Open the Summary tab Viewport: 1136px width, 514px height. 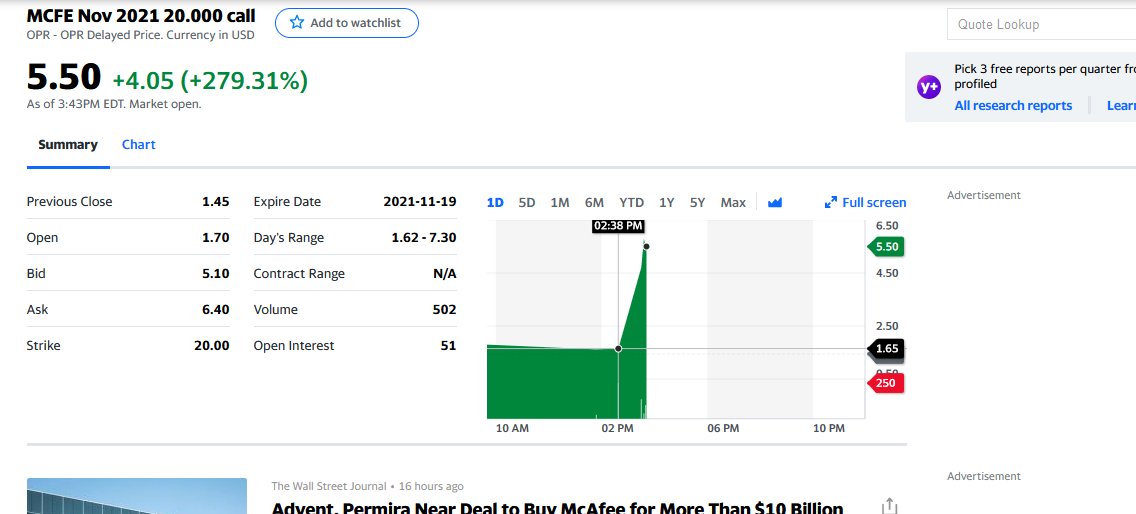[x=68, y=144]
